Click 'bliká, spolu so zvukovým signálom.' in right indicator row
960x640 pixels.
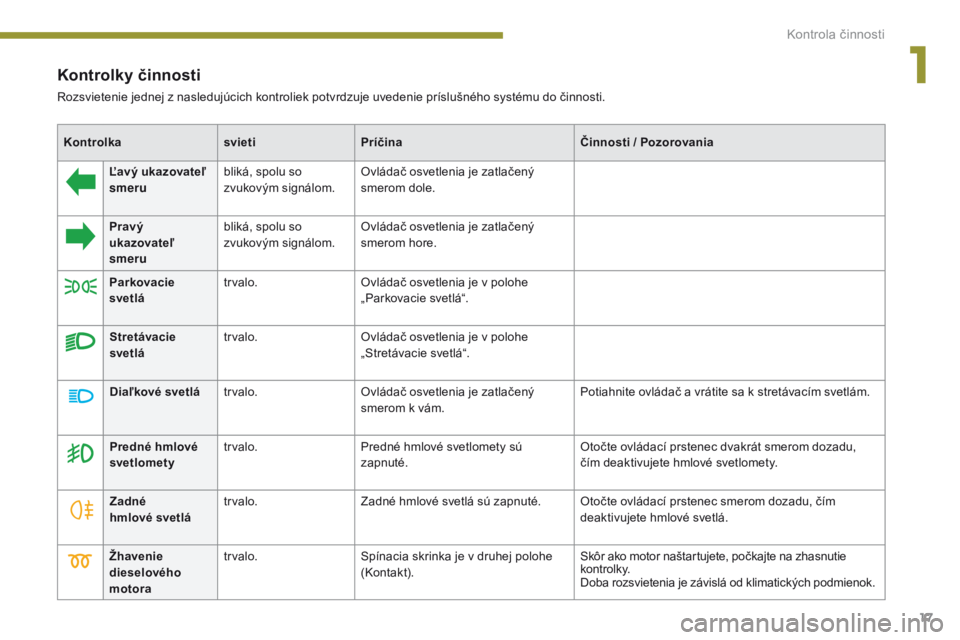tap(279, 235)
